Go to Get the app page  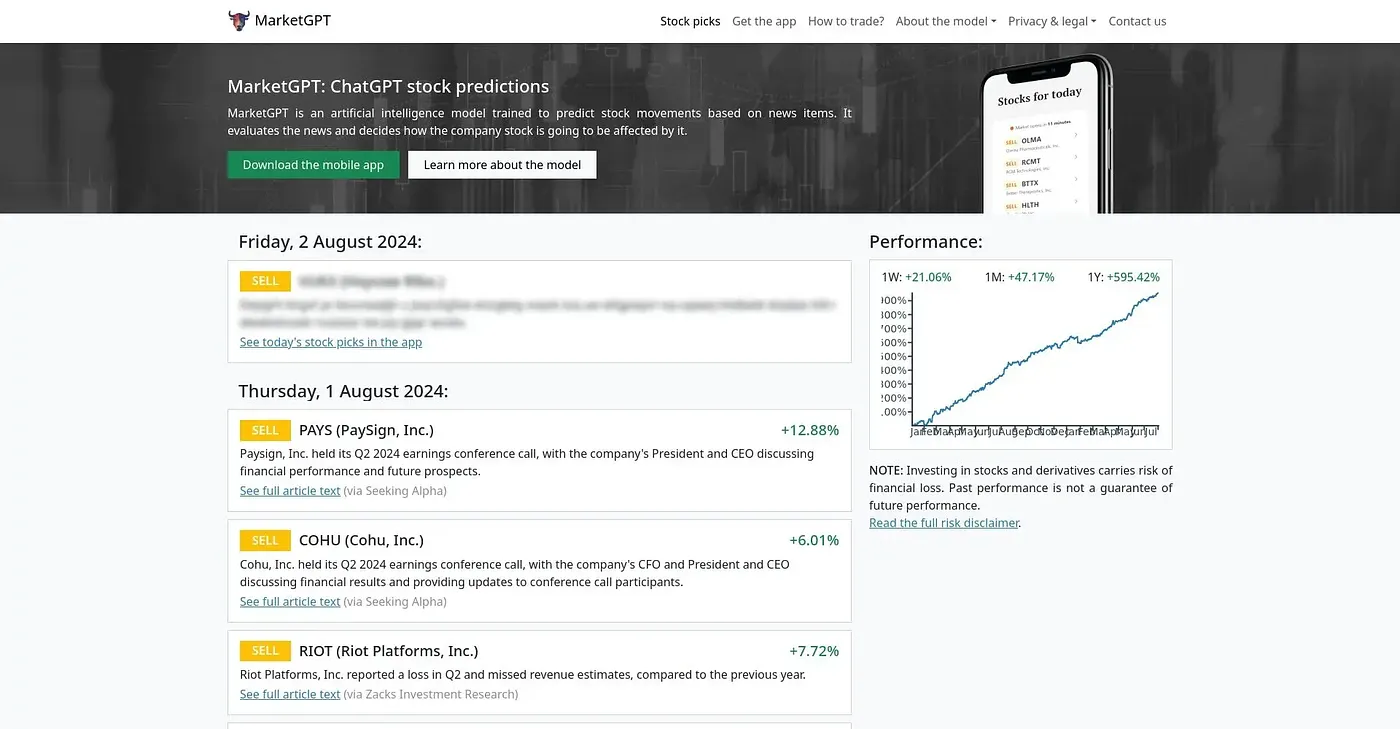(764, 21)
